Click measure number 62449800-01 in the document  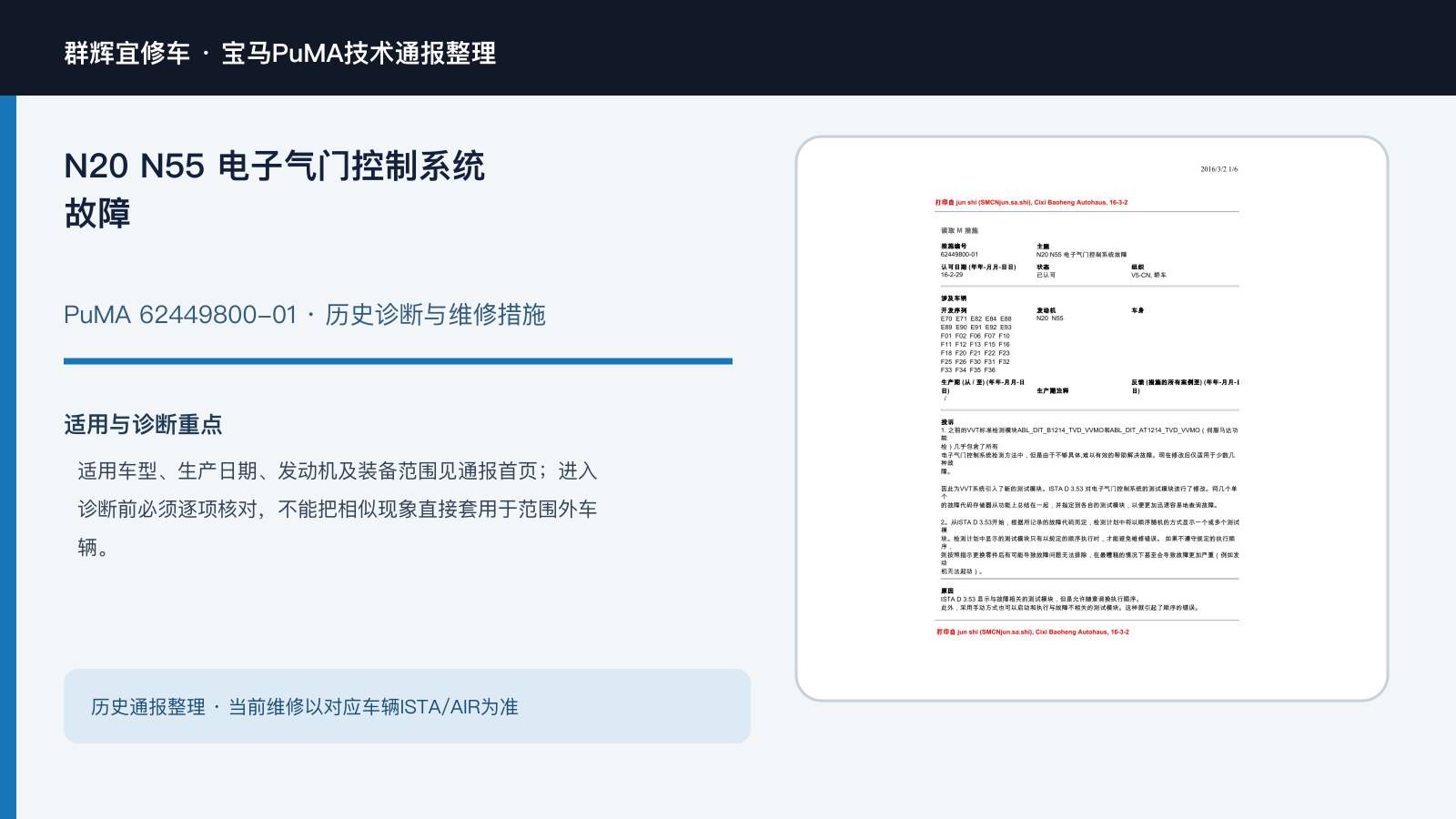coord(960,255)
